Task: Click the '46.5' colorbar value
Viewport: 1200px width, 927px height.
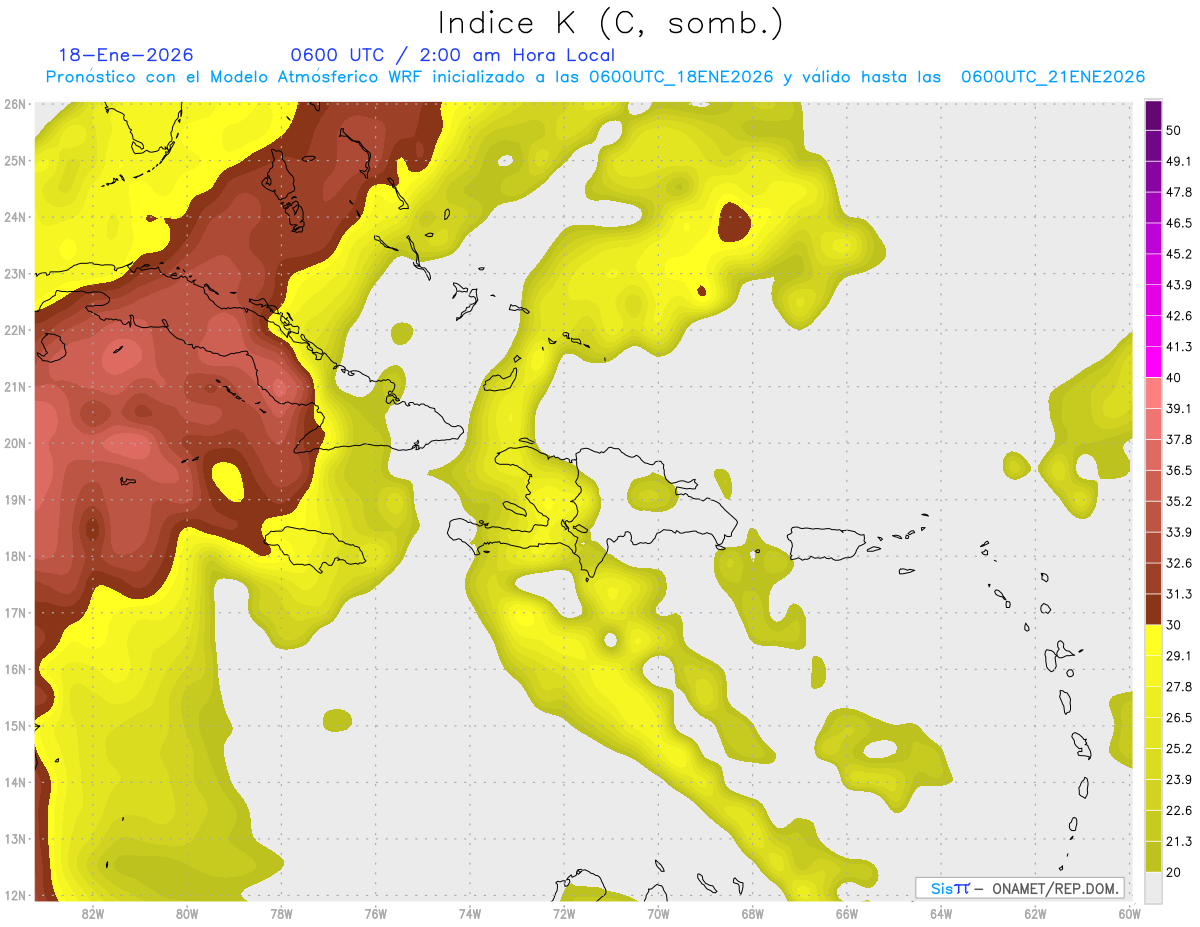Action: click(x=1179, y=223)
